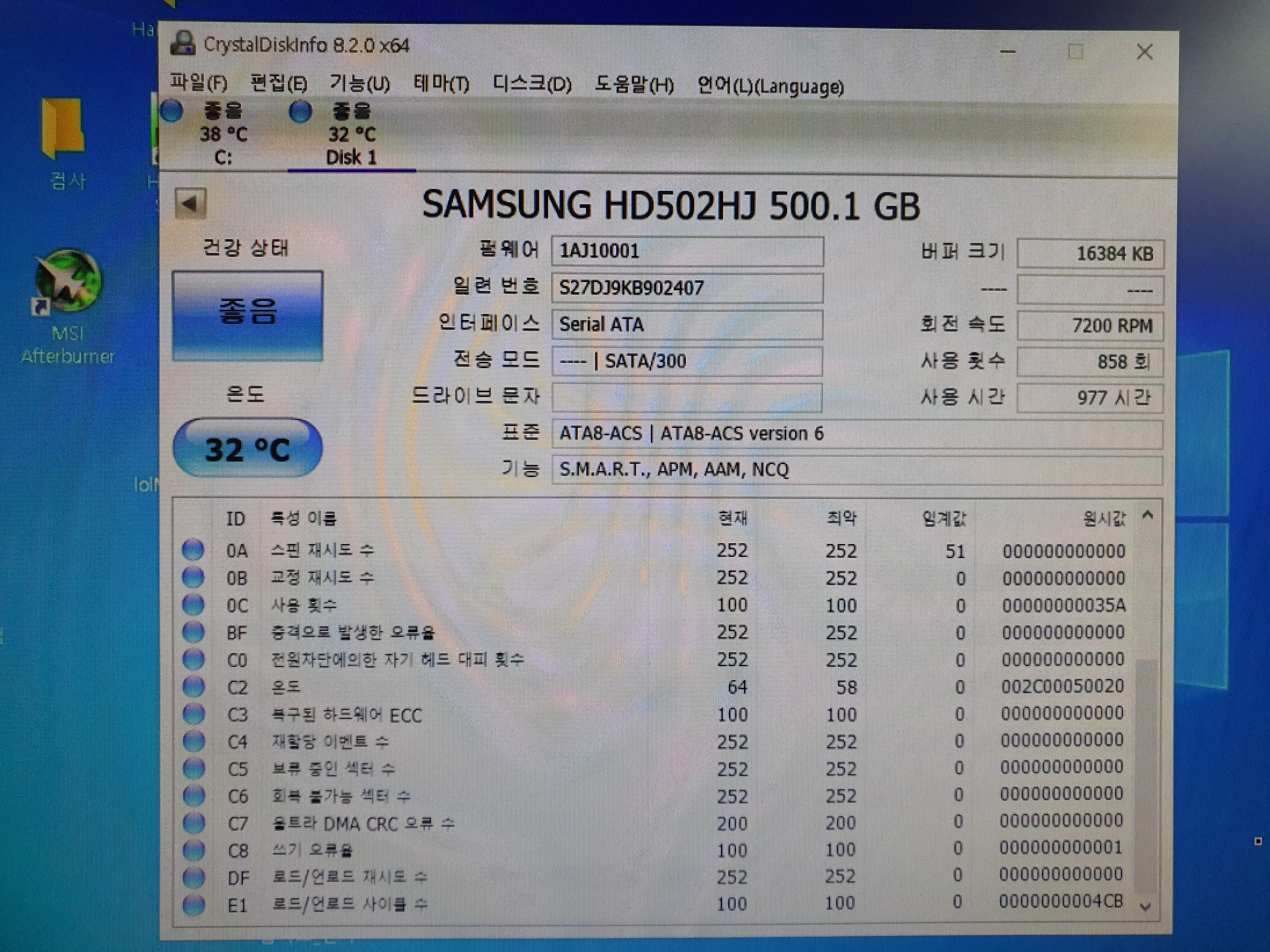Screen dimensions: 1270x952
Task: Click raw value 0000000004CB
Action: click(x=1061, y=902)
